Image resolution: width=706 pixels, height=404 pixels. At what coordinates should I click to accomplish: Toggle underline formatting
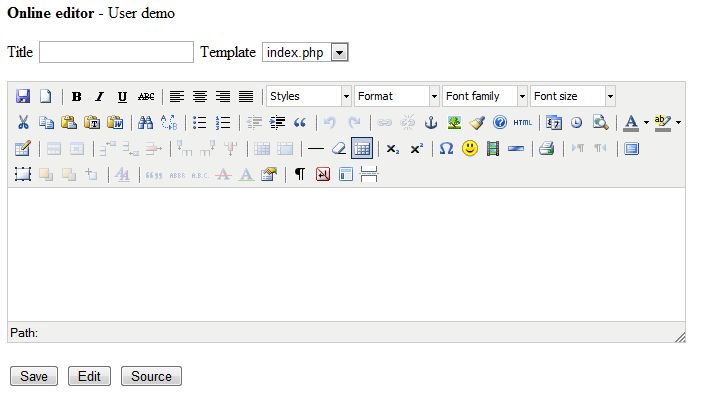(122, 97)
